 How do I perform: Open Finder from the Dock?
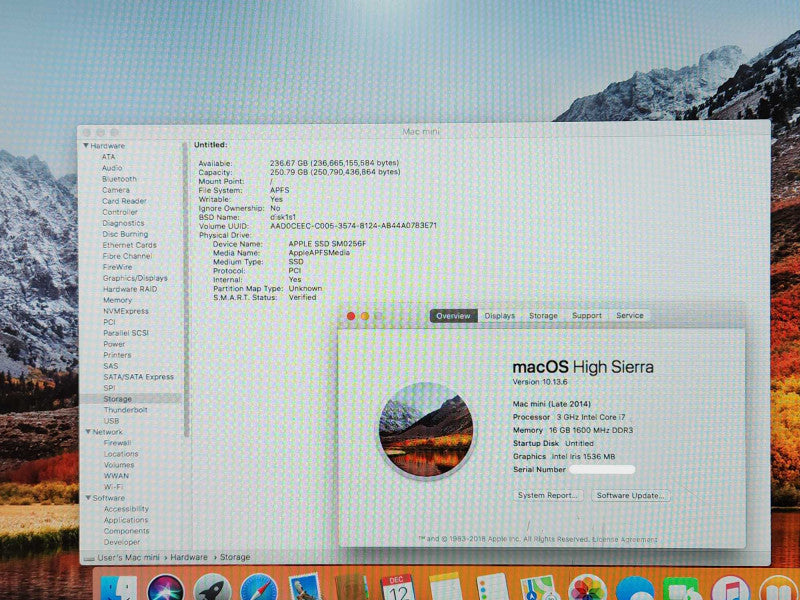(x=118, y=588)
